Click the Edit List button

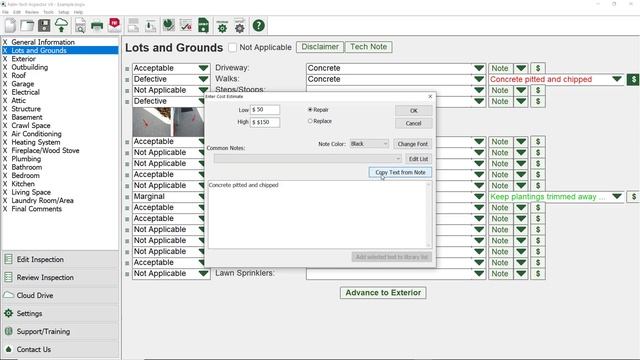click(418, 159)
